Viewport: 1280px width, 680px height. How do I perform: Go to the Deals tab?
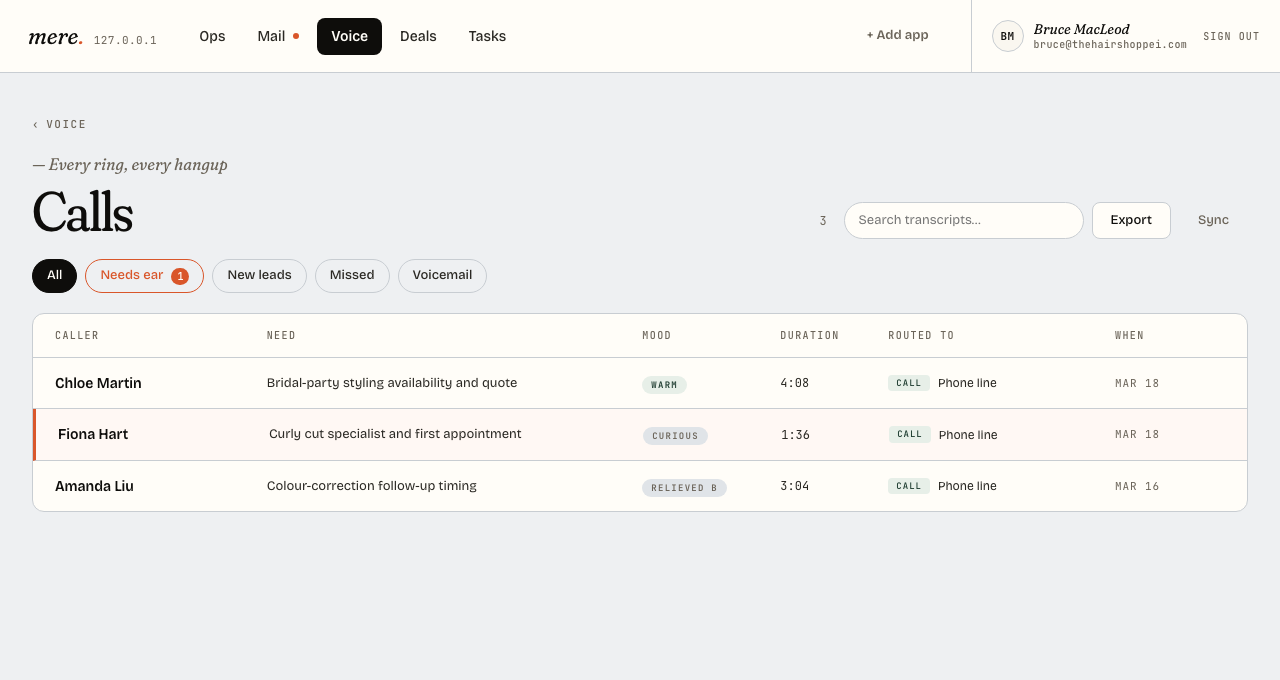click(418, 36)
